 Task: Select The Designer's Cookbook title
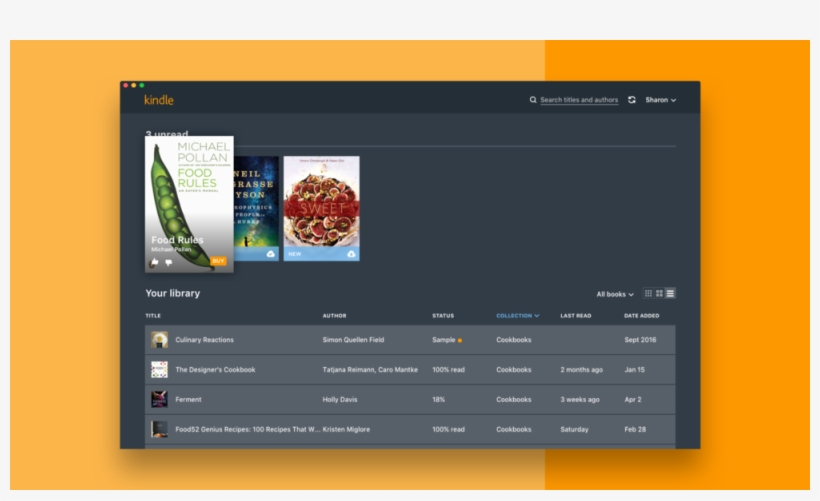[215, 369]
